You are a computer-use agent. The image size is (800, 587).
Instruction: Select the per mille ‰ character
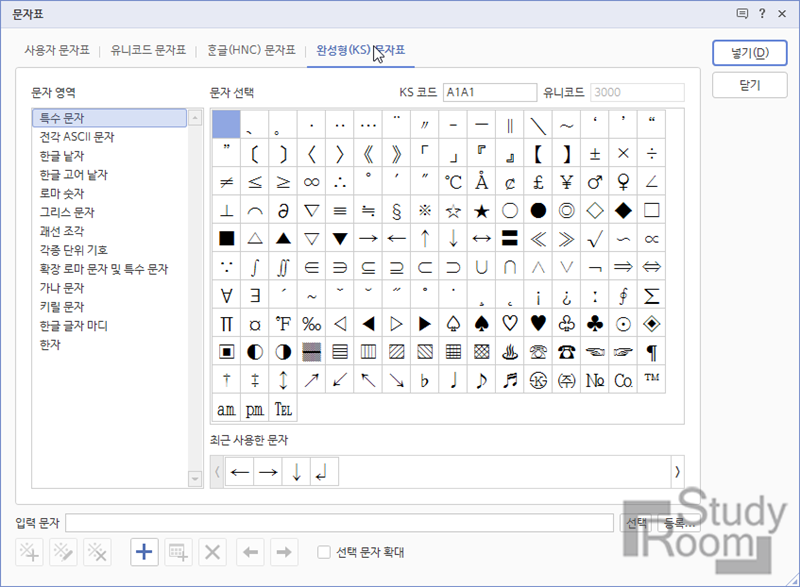pos(312,323)
